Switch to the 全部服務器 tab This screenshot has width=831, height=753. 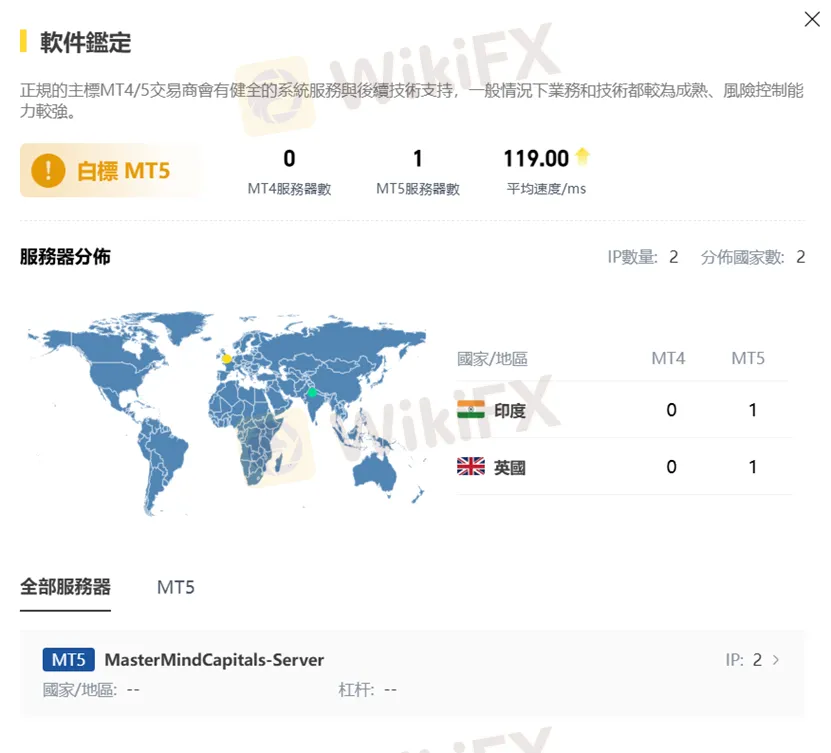point(65,587)
